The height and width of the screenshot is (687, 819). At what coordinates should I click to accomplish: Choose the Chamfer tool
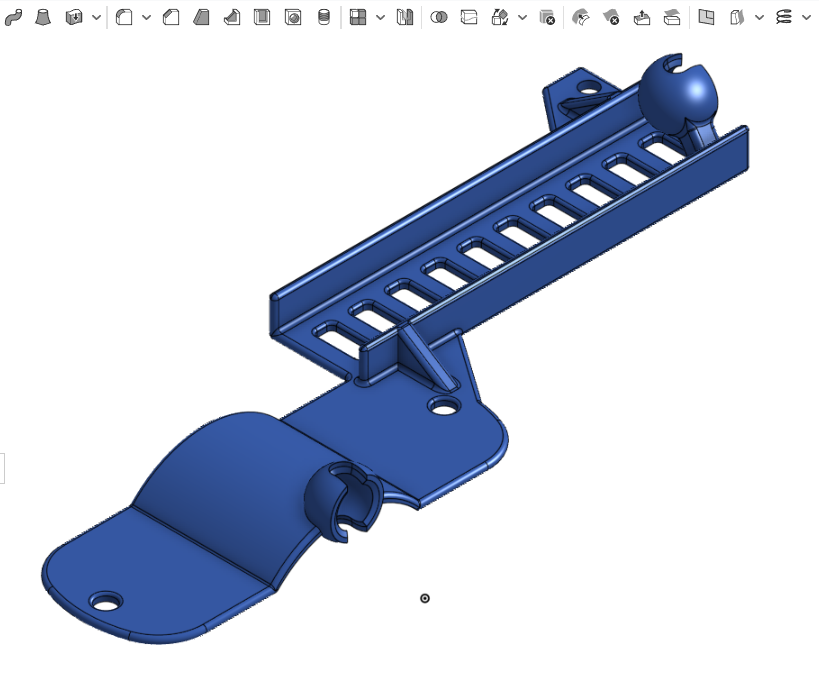click(x=171, y=17)
